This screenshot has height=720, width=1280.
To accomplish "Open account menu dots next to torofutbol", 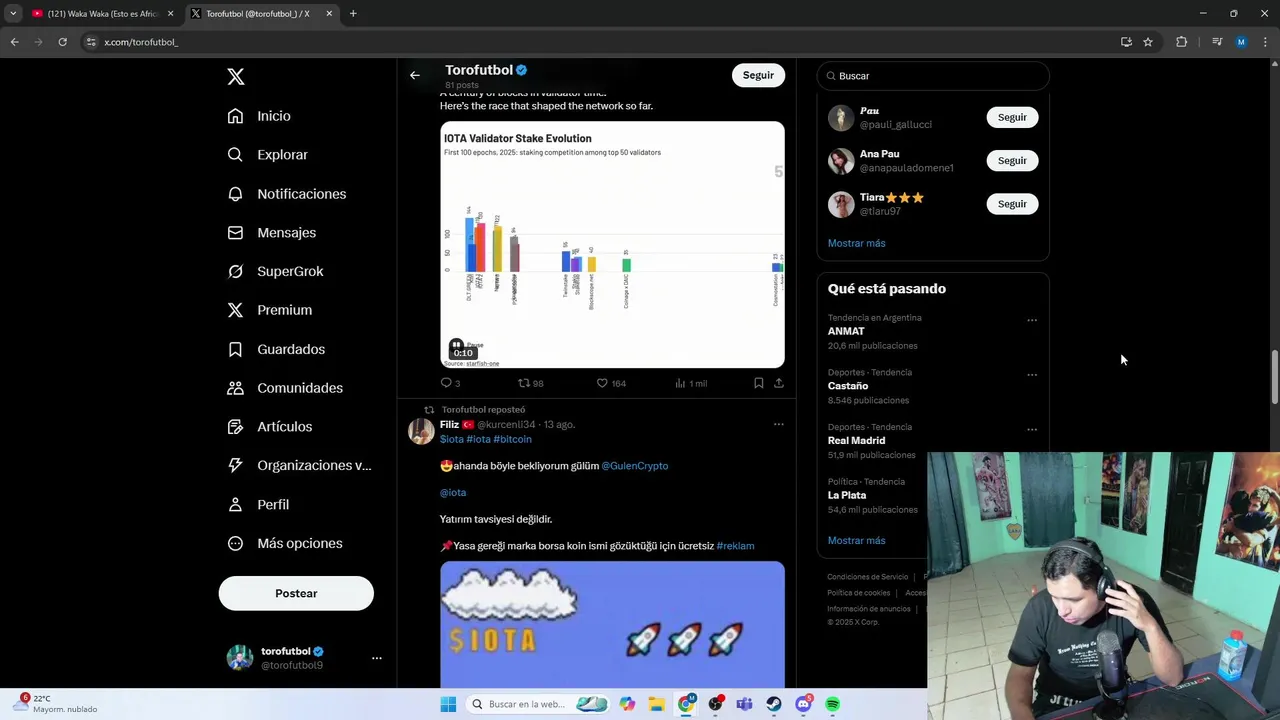I will (x=377, y=658).
